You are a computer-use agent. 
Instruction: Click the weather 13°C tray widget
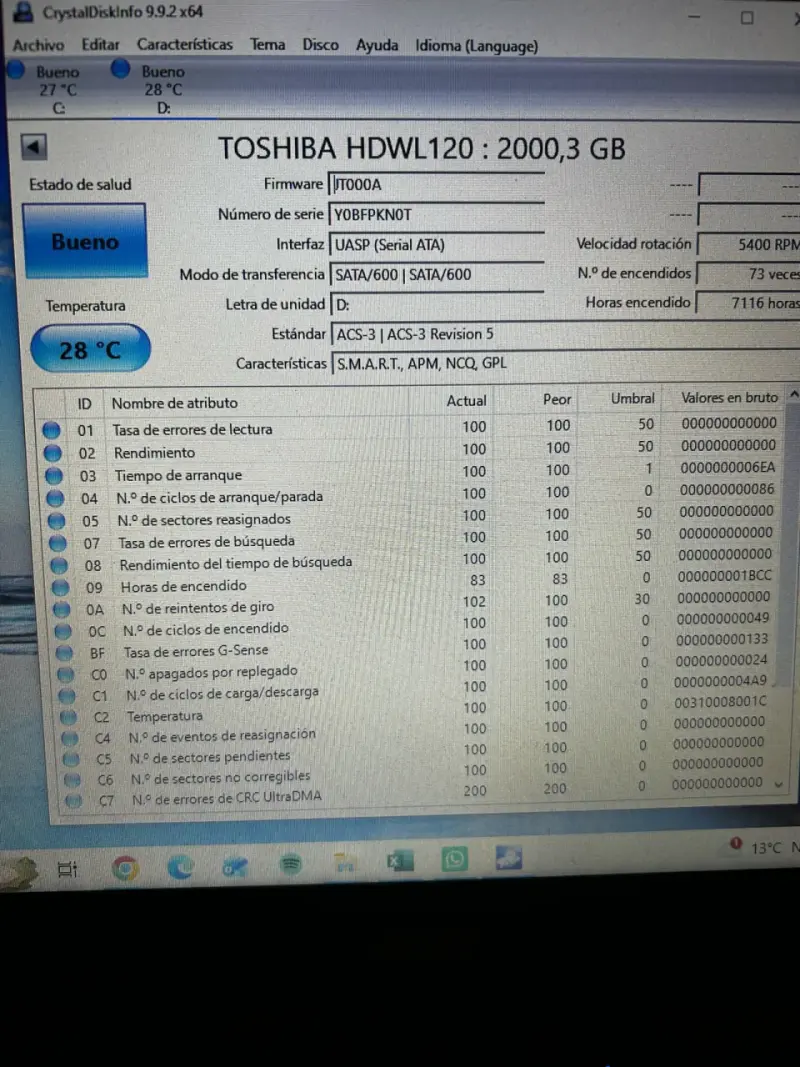point(765,847)
